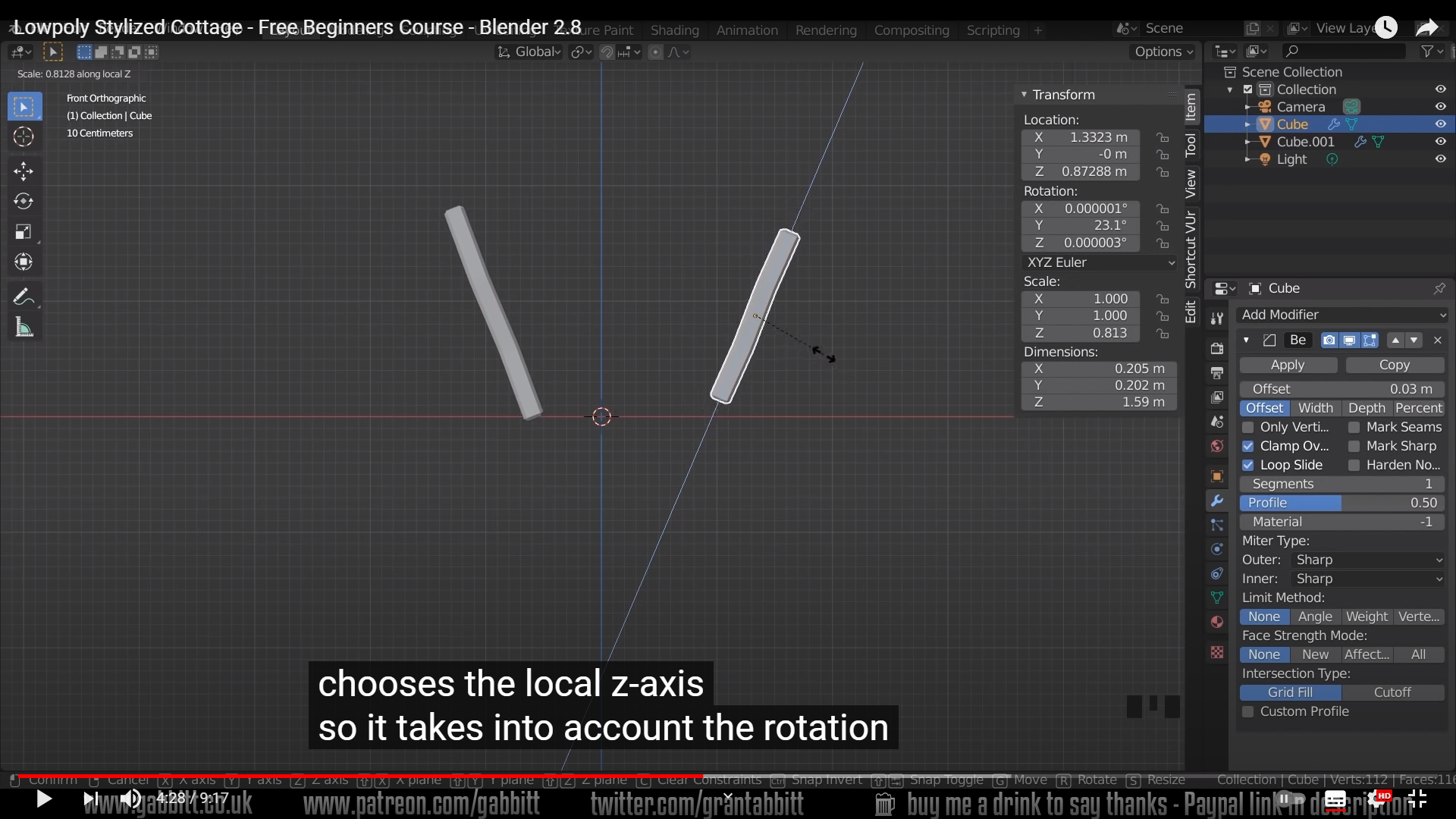
Task: Select the 3D Cursor tool
Action: point(24,136)
